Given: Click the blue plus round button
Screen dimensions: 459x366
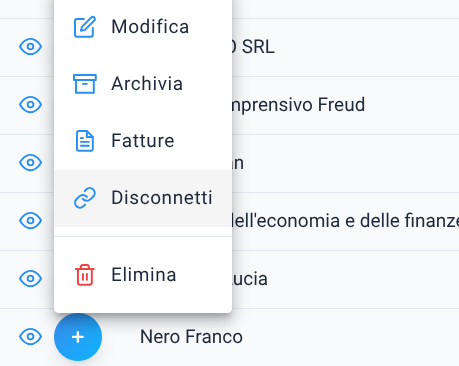Looking at the screenshot, I should [x=78, y=337].
